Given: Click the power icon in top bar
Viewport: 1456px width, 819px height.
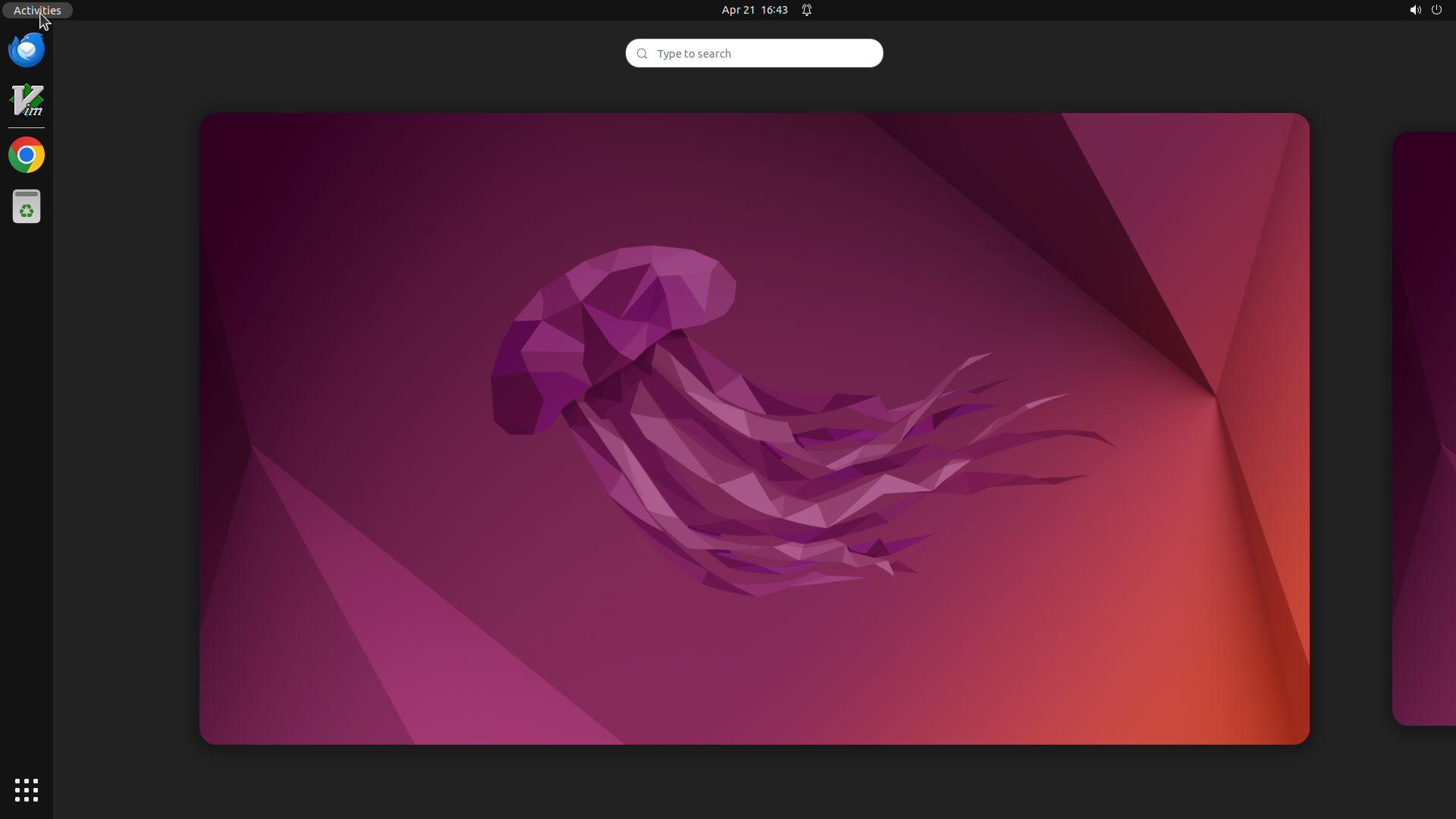Looking at the screenshot, I should pyautogui.click(x=1436, y=10).
